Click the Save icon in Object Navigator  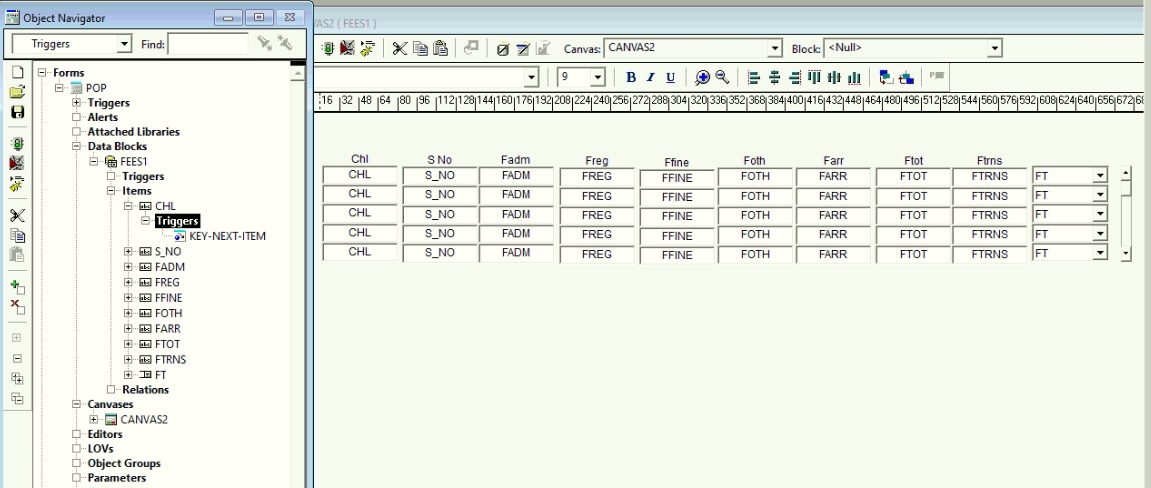click(17, 113)
